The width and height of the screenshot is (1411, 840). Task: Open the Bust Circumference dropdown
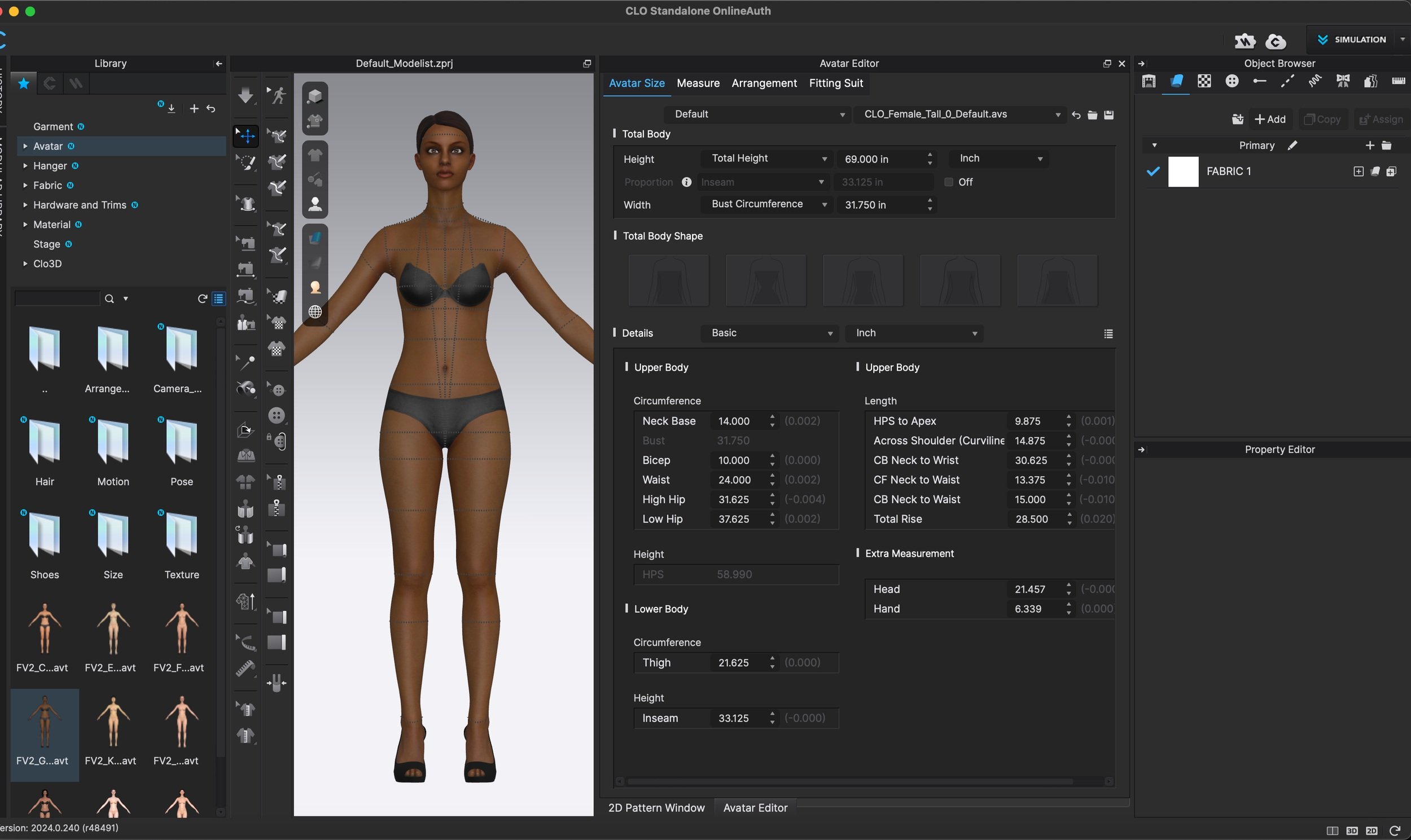coord(766,204)
